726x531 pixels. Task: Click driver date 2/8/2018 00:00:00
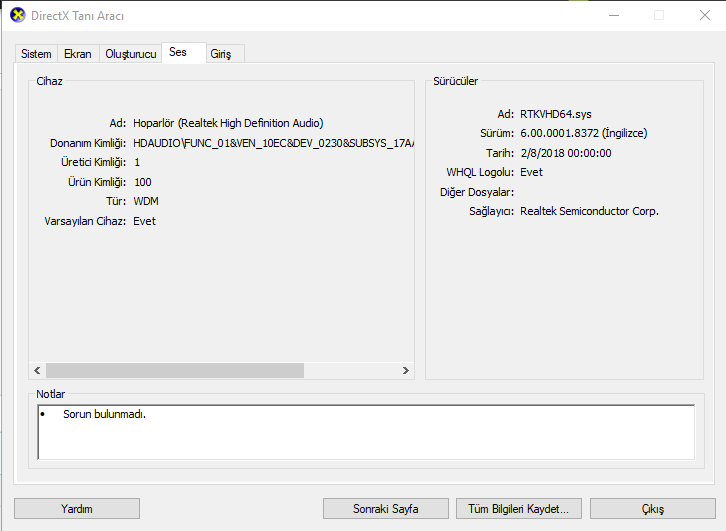pos(566,153)
